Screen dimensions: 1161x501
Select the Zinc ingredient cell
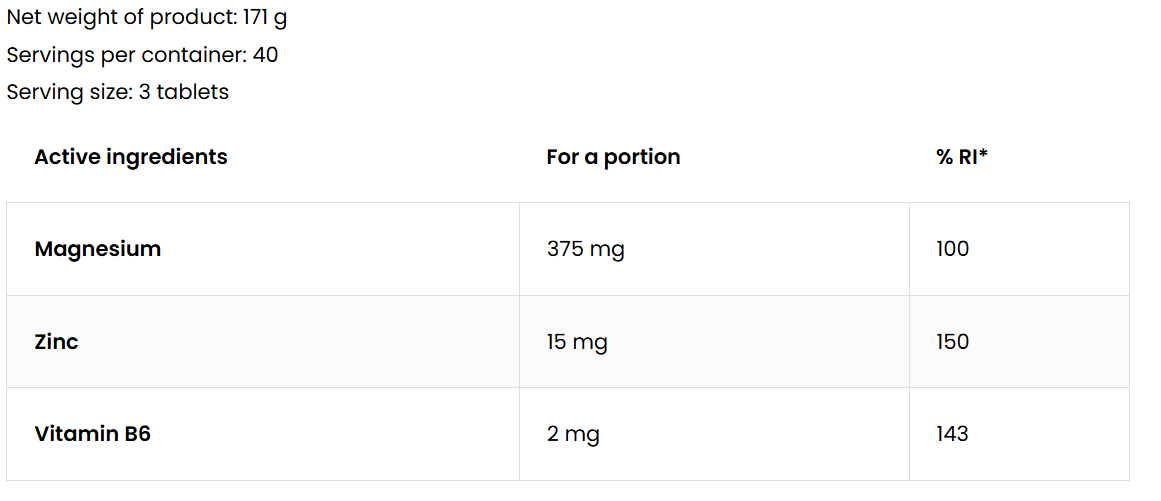(57, 342)
